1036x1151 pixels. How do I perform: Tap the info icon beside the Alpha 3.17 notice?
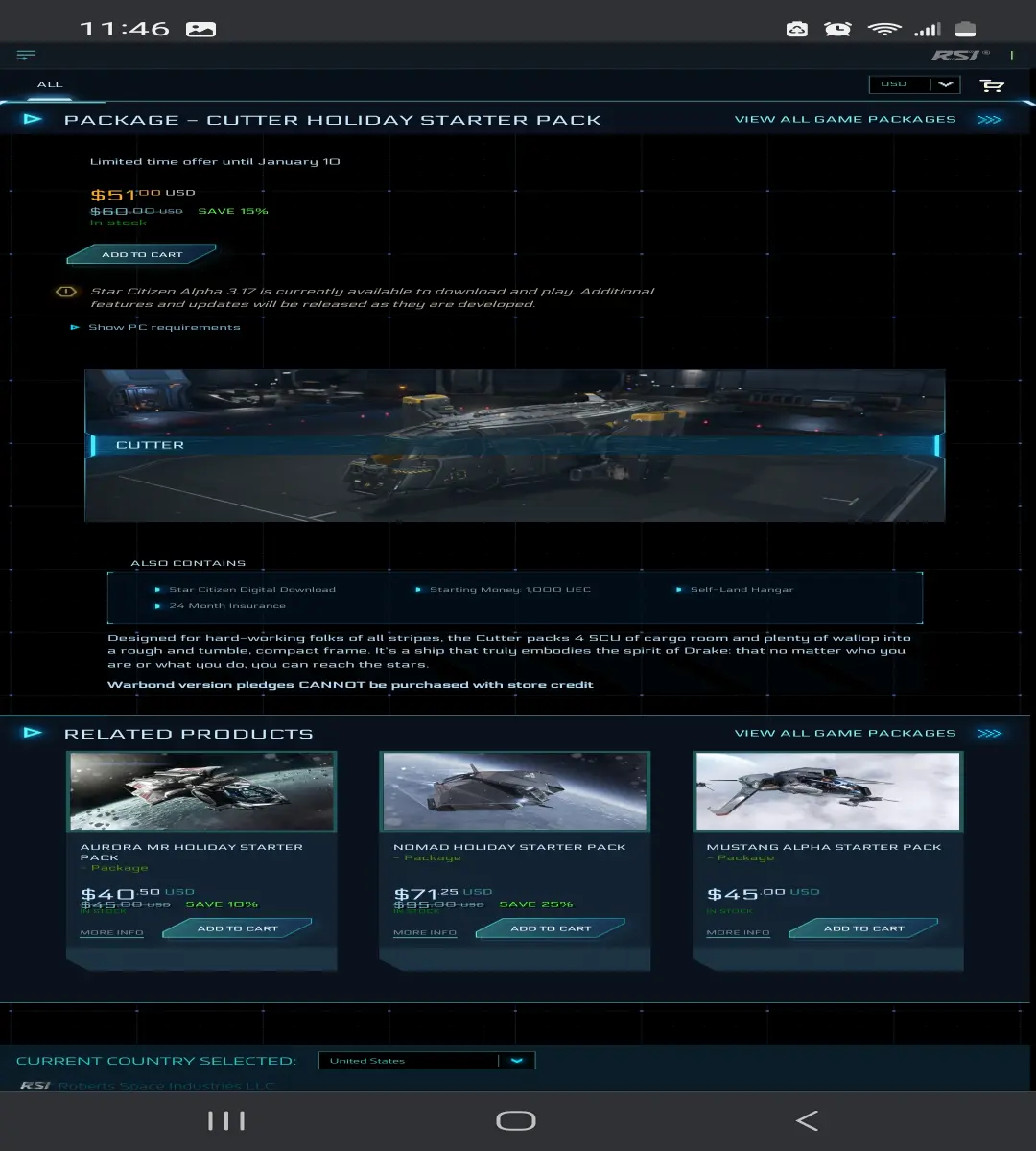[x=66, y=292]
